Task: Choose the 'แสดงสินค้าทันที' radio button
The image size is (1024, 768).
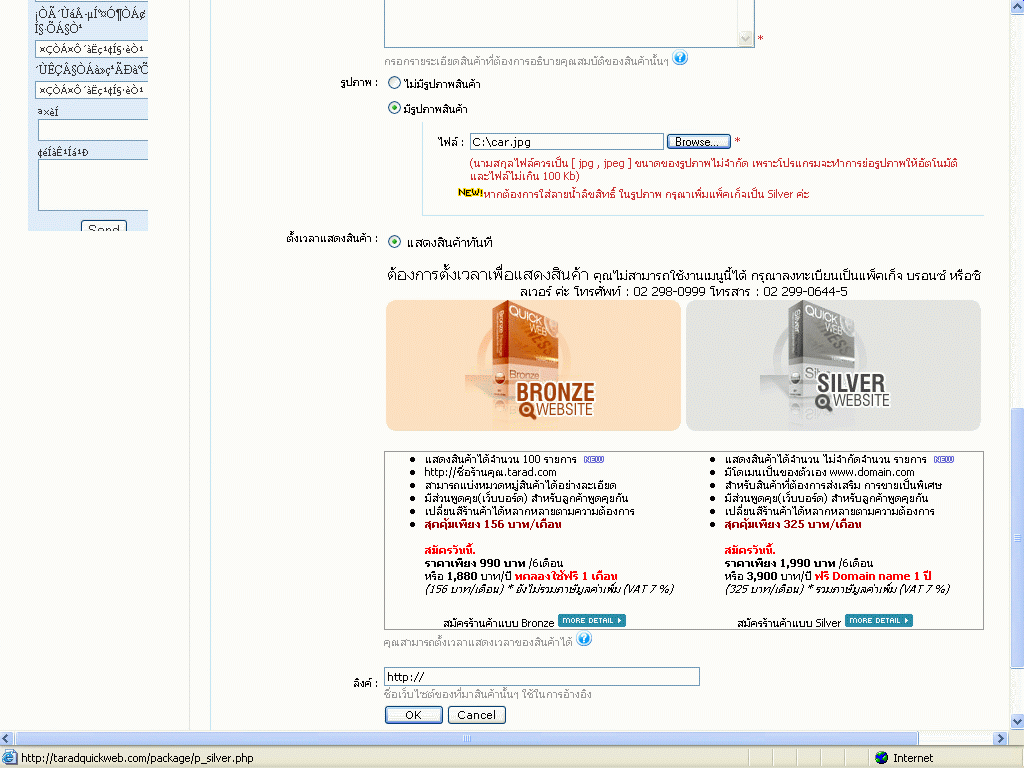Action: tap(394, 241)
